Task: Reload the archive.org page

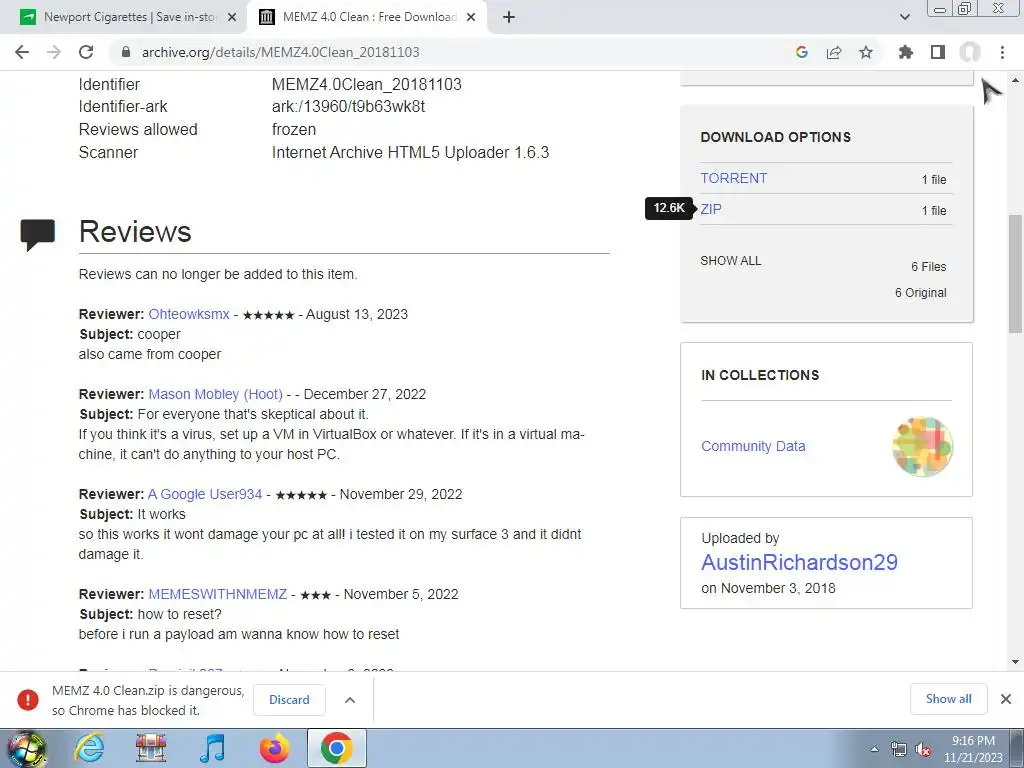Action: (x=86, y=52)
